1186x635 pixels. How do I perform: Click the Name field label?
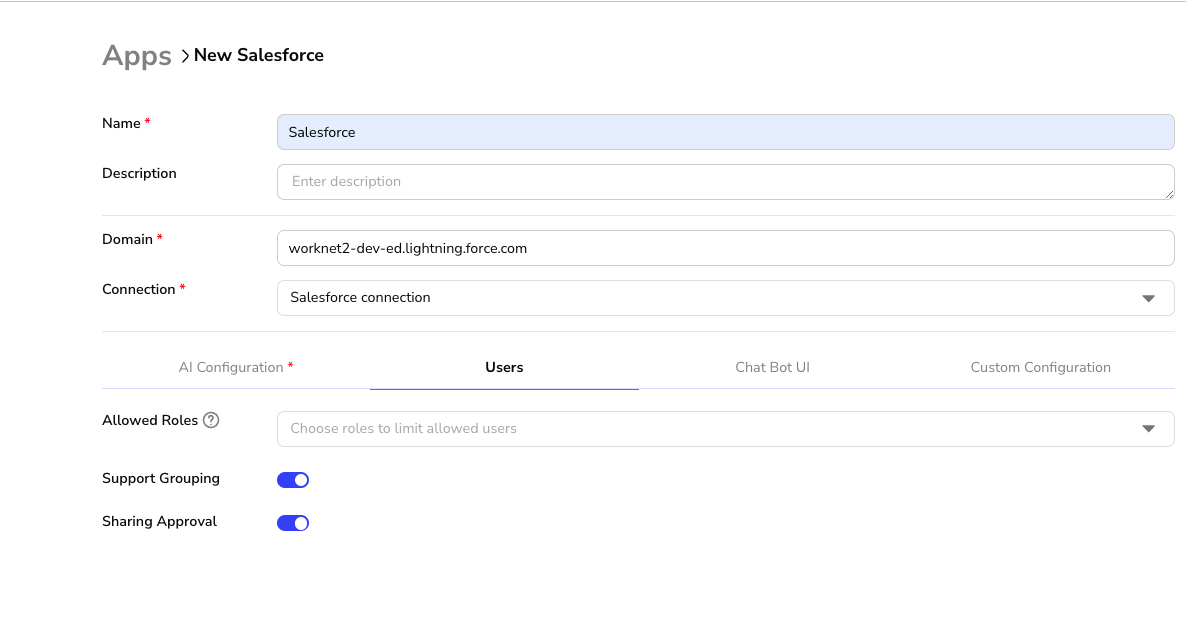tap(121, 124)
